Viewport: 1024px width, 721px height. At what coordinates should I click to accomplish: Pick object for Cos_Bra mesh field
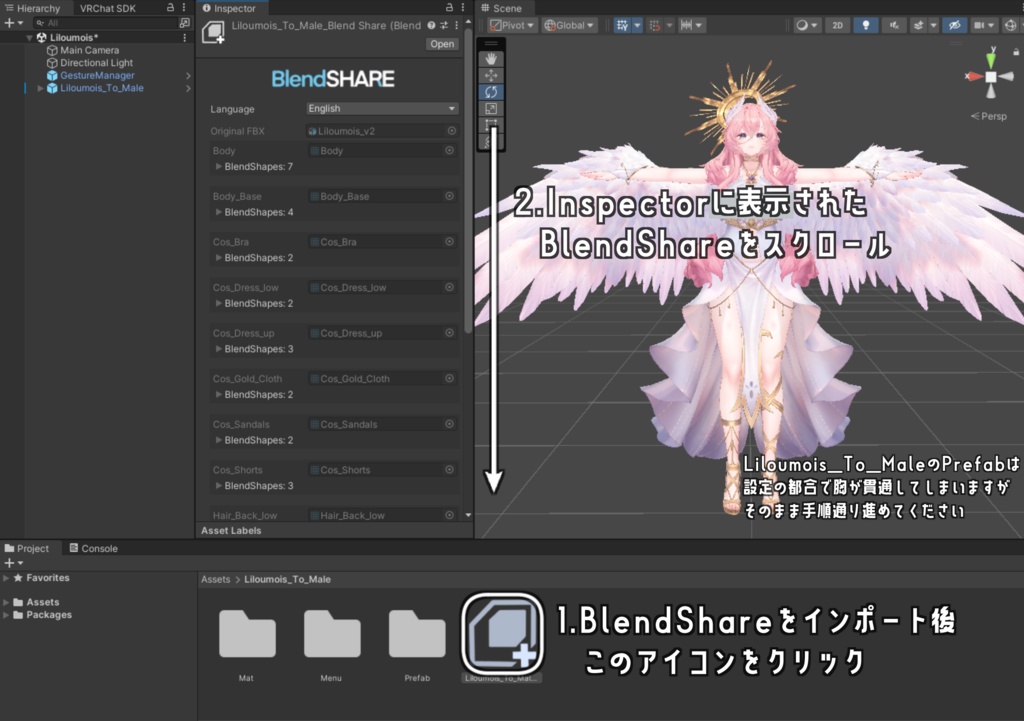449,242
